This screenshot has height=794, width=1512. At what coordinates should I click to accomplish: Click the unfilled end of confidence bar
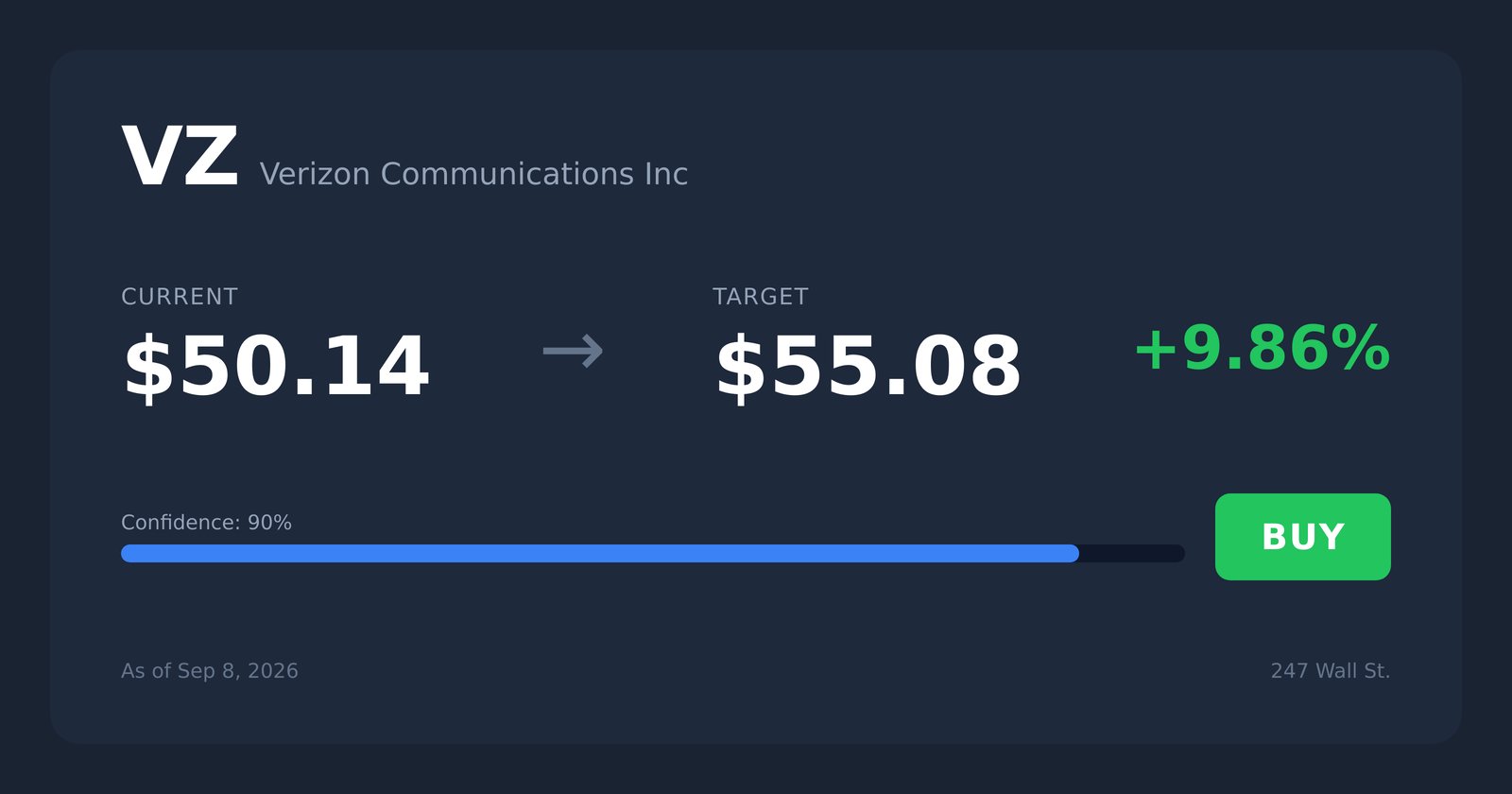[1132, 553]
